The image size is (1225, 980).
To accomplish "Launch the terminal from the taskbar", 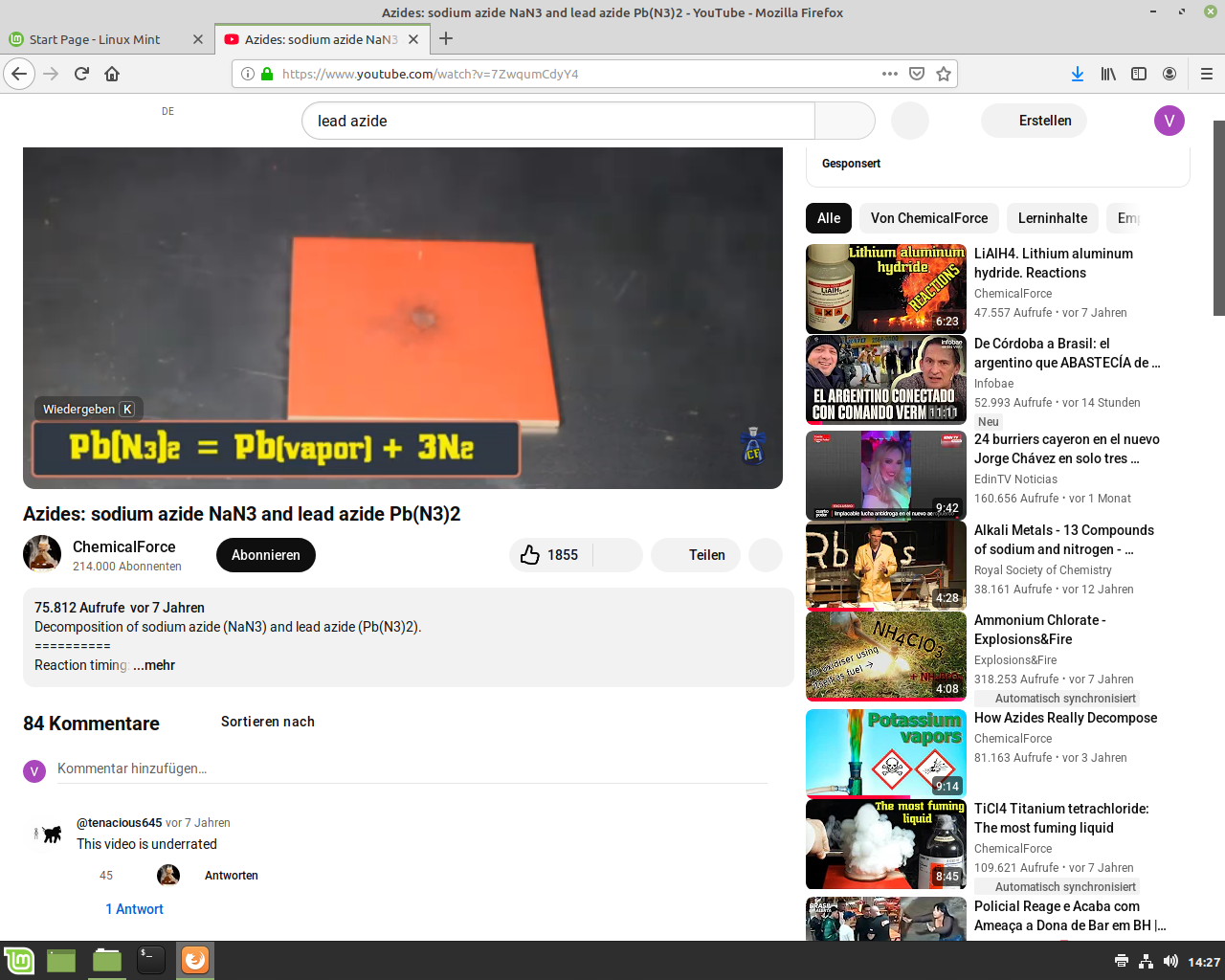I will [151, 960].
